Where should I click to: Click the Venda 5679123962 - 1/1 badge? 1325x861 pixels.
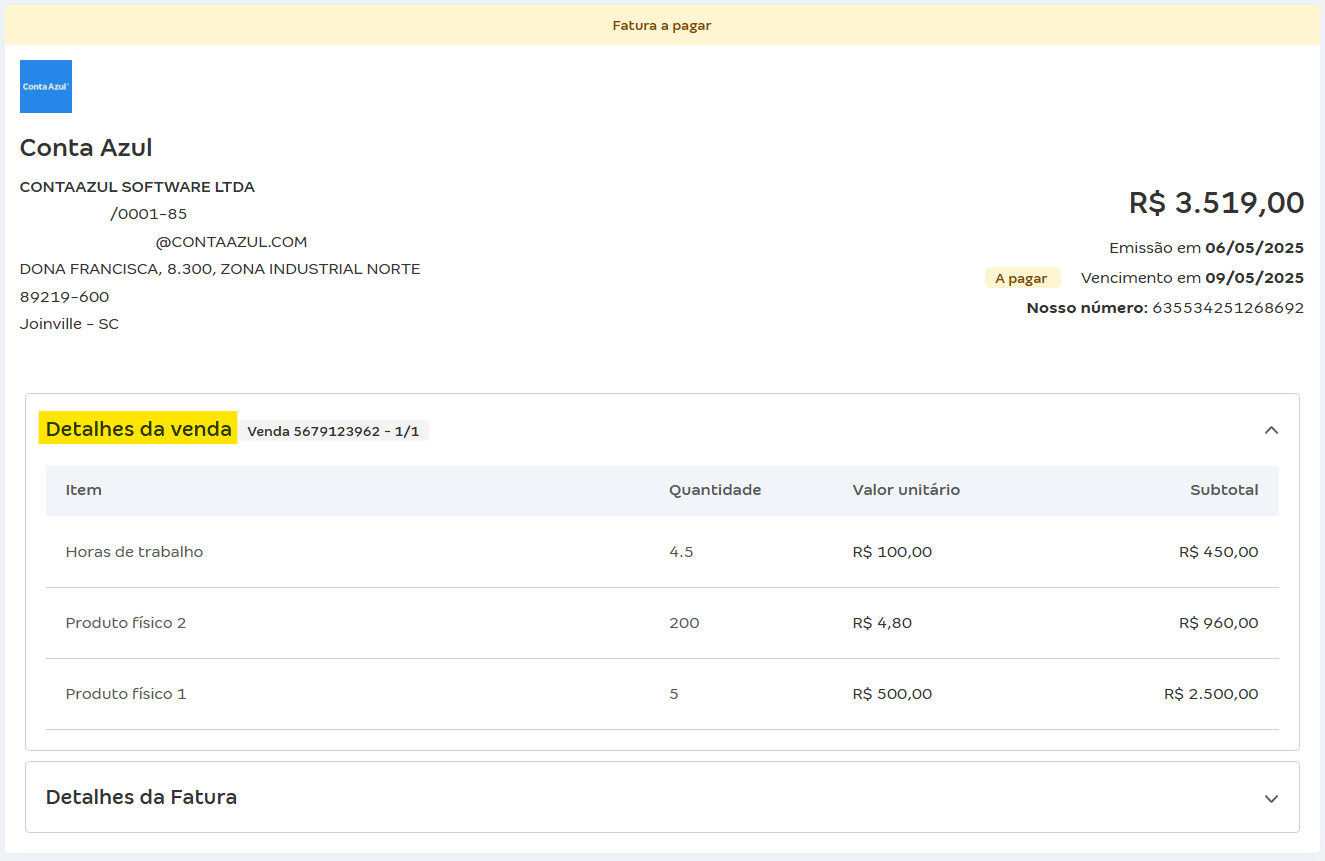pyautogui.click(x=333, y=431)
